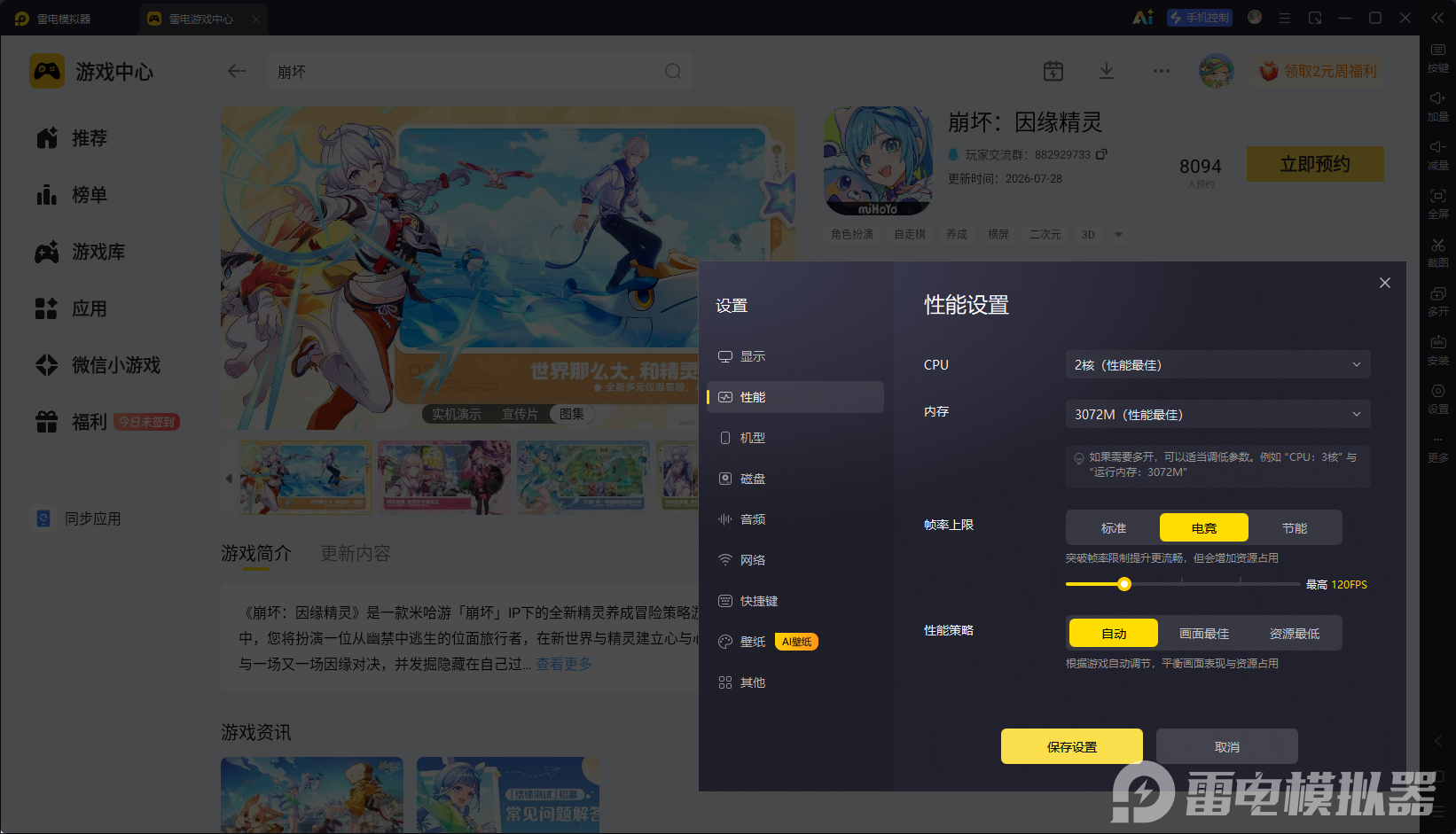Close the settings dialog
Viewport: 1456px width, 834px height.
point(1385,283)
